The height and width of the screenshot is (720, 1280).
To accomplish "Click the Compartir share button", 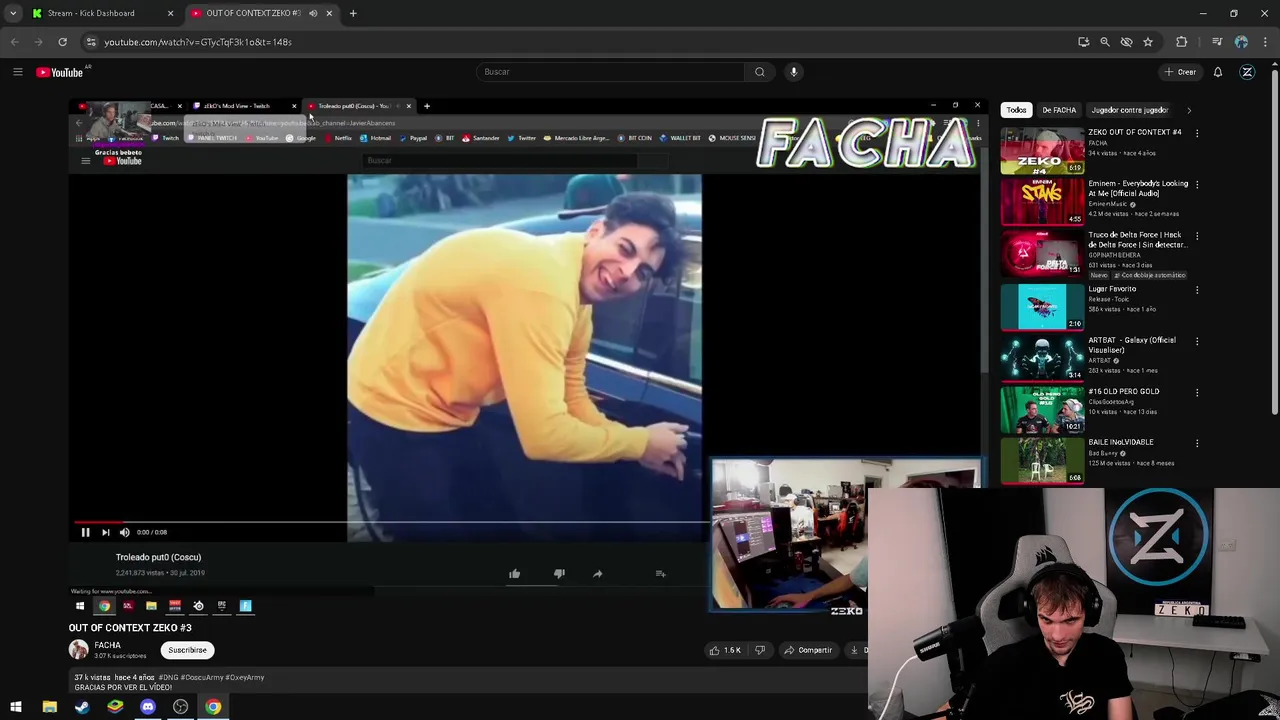I will click(x=808, y=650).
